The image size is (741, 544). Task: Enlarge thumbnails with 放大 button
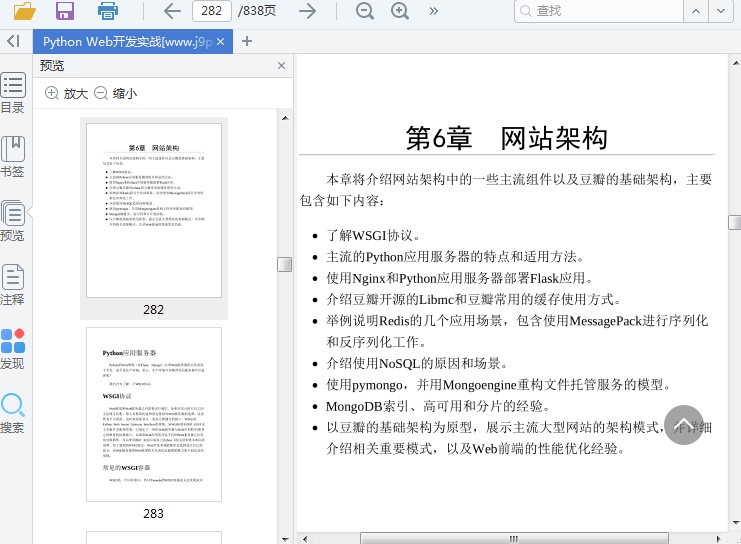[x=66, y=93]
